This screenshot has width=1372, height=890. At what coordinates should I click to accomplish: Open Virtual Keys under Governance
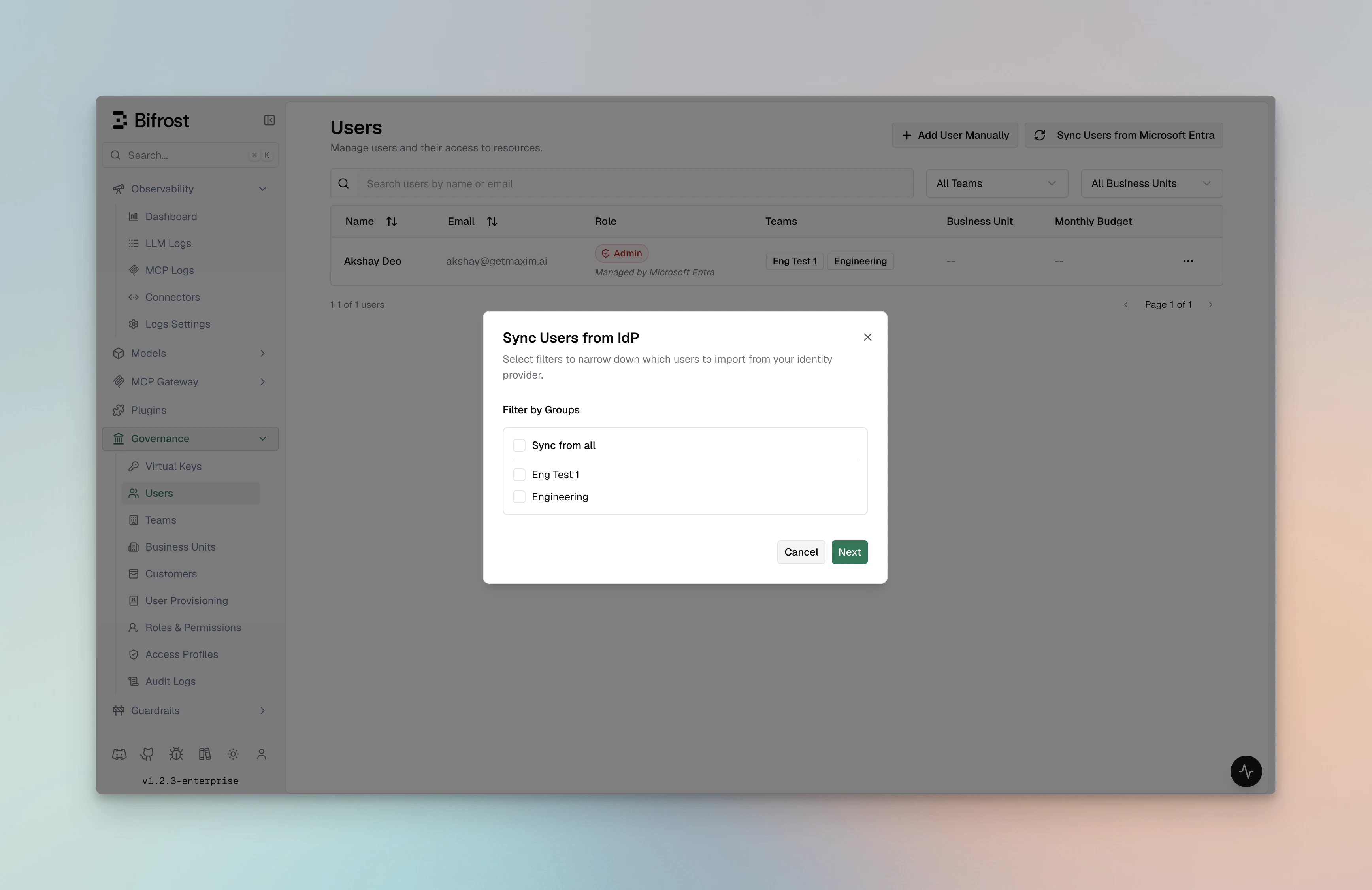coord(173,466)
